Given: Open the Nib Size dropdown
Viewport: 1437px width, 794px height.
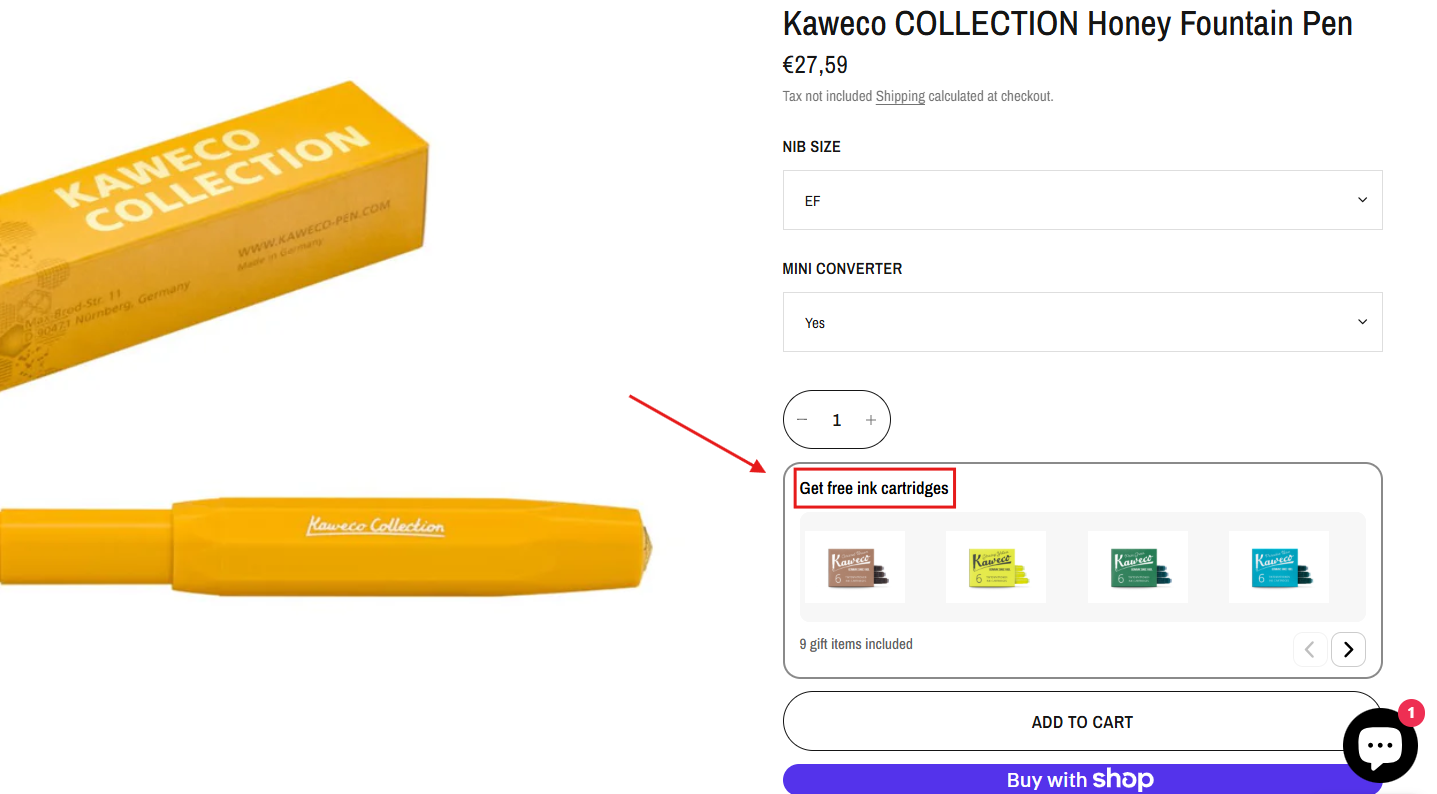Looking at the screenshot, I should pyautogui.click(x=1082, y=200).
